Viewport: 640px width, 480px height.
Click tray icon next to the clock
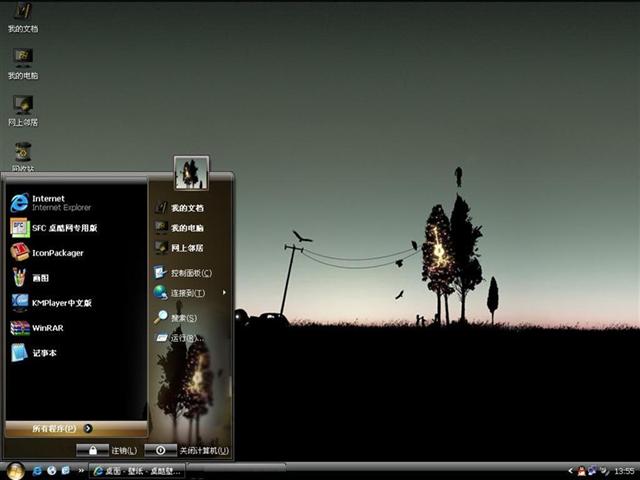click(604, 471)
